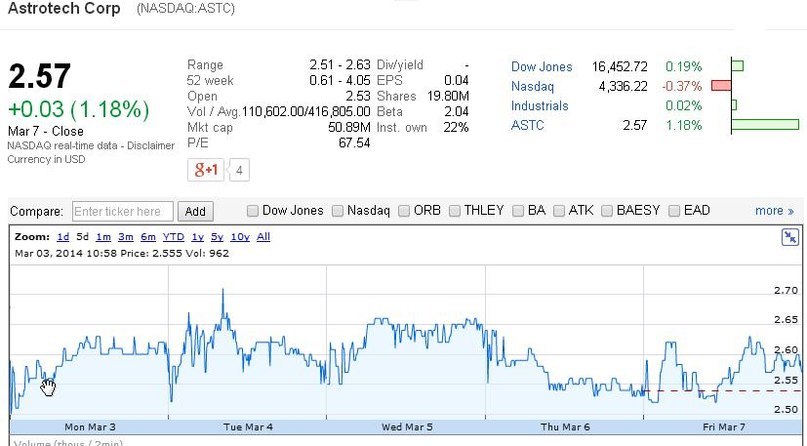Click the current price 2.57
This screenshot has width=807, height=446.
[x=39, y=76]
